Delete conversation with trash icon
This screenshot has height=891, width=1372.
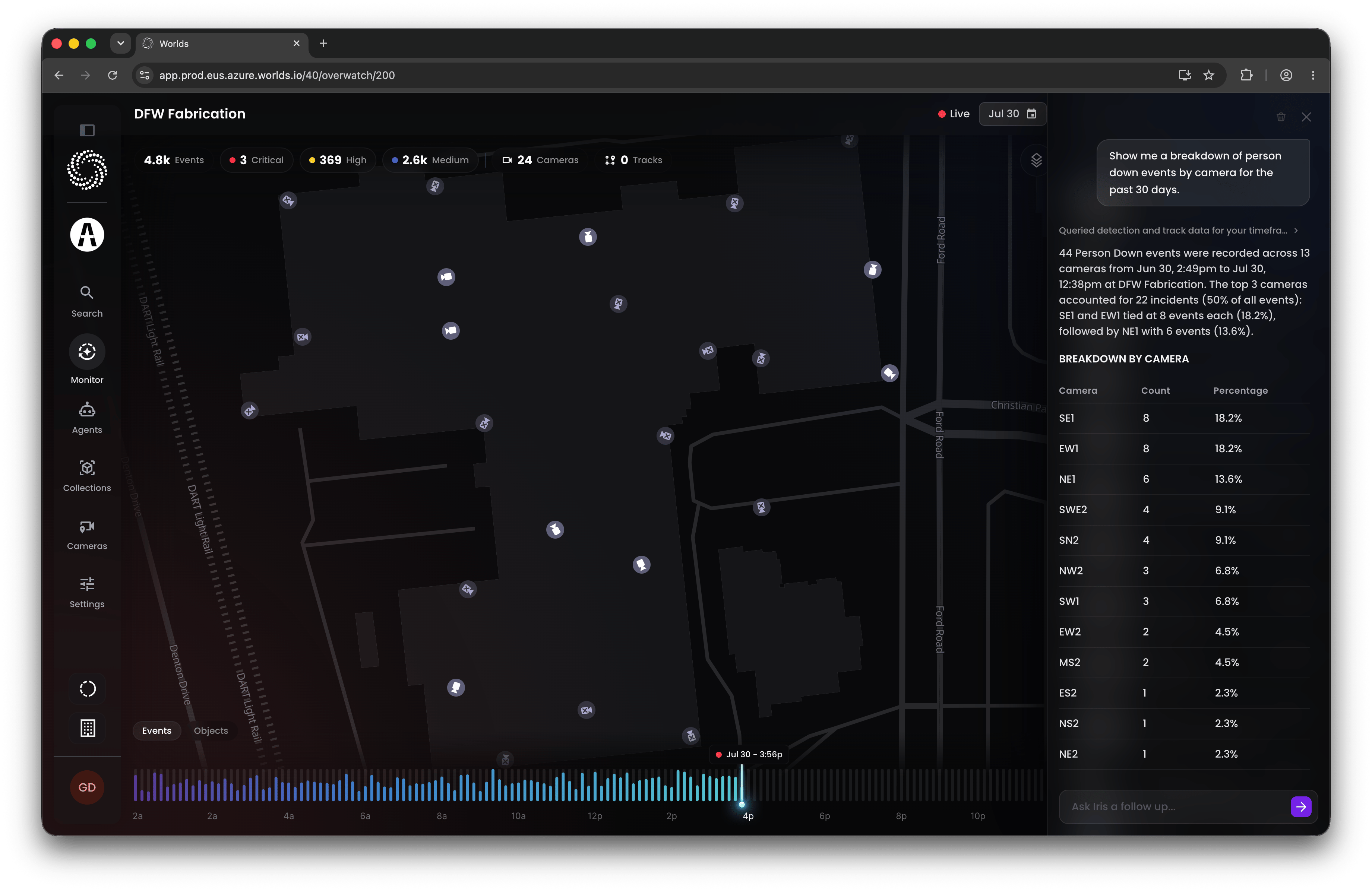pyautogui.click(x=1280, y=117)
